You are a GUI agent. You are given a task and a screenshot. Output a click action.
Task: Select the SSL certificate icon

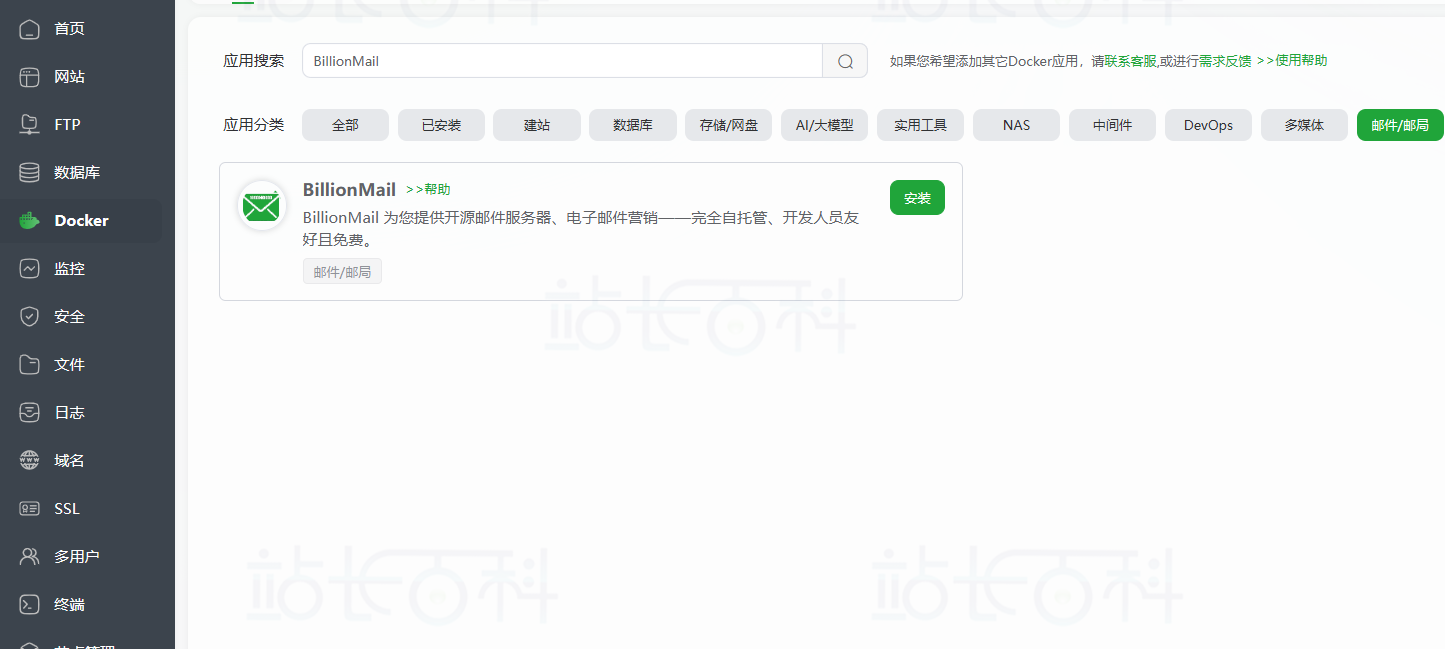(x=30, y=508)
